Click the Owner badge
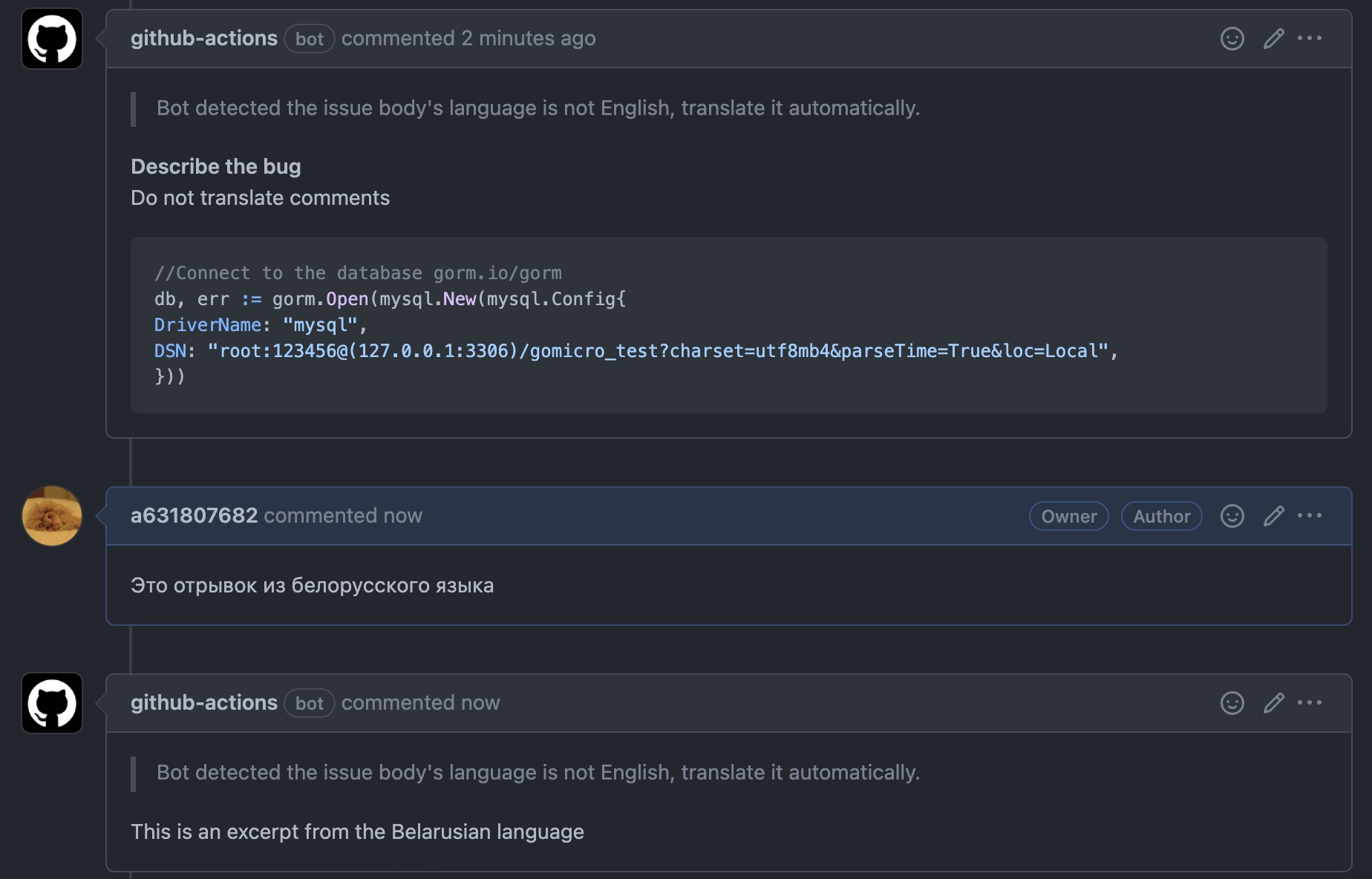1372x879 pixels. tap(1068, 517)
